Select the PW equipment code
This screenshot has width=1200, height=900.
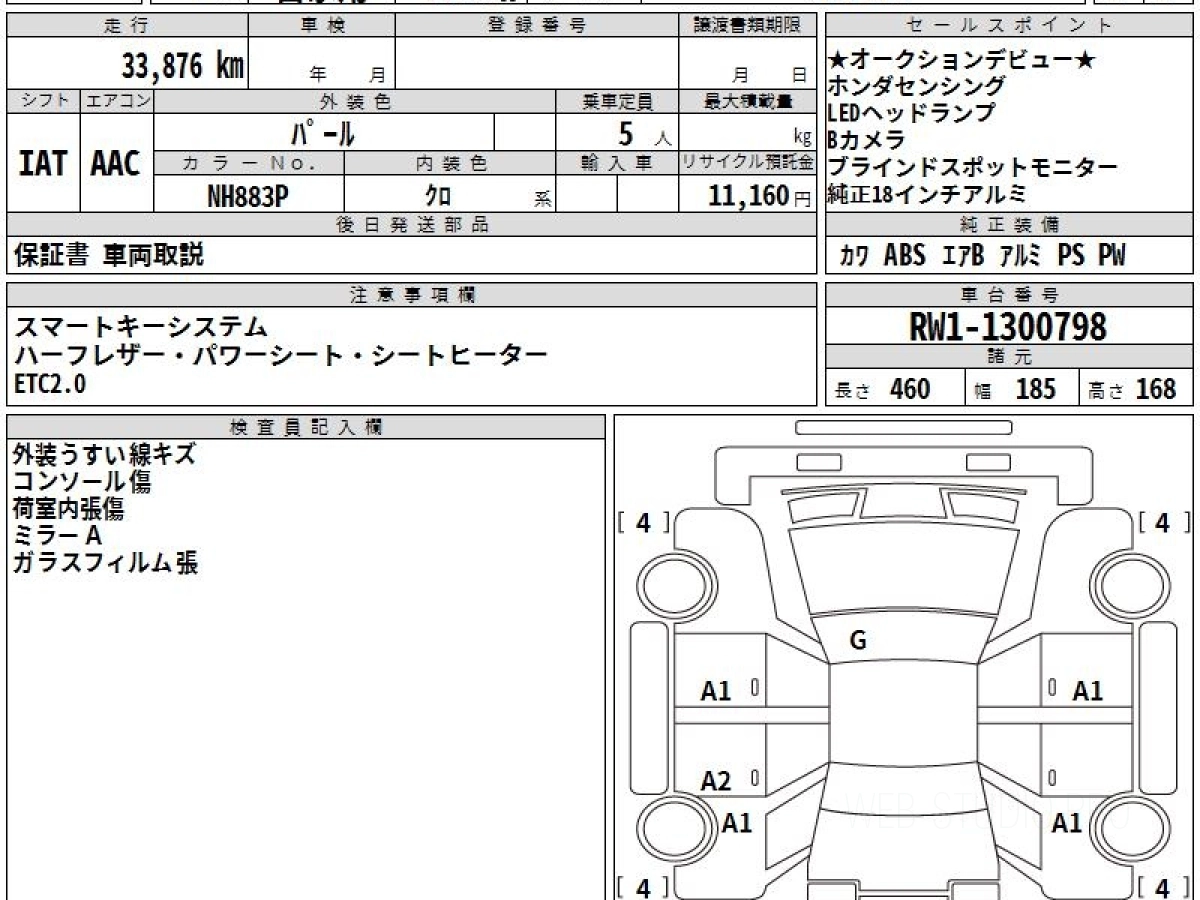(x=1112, y=256)
